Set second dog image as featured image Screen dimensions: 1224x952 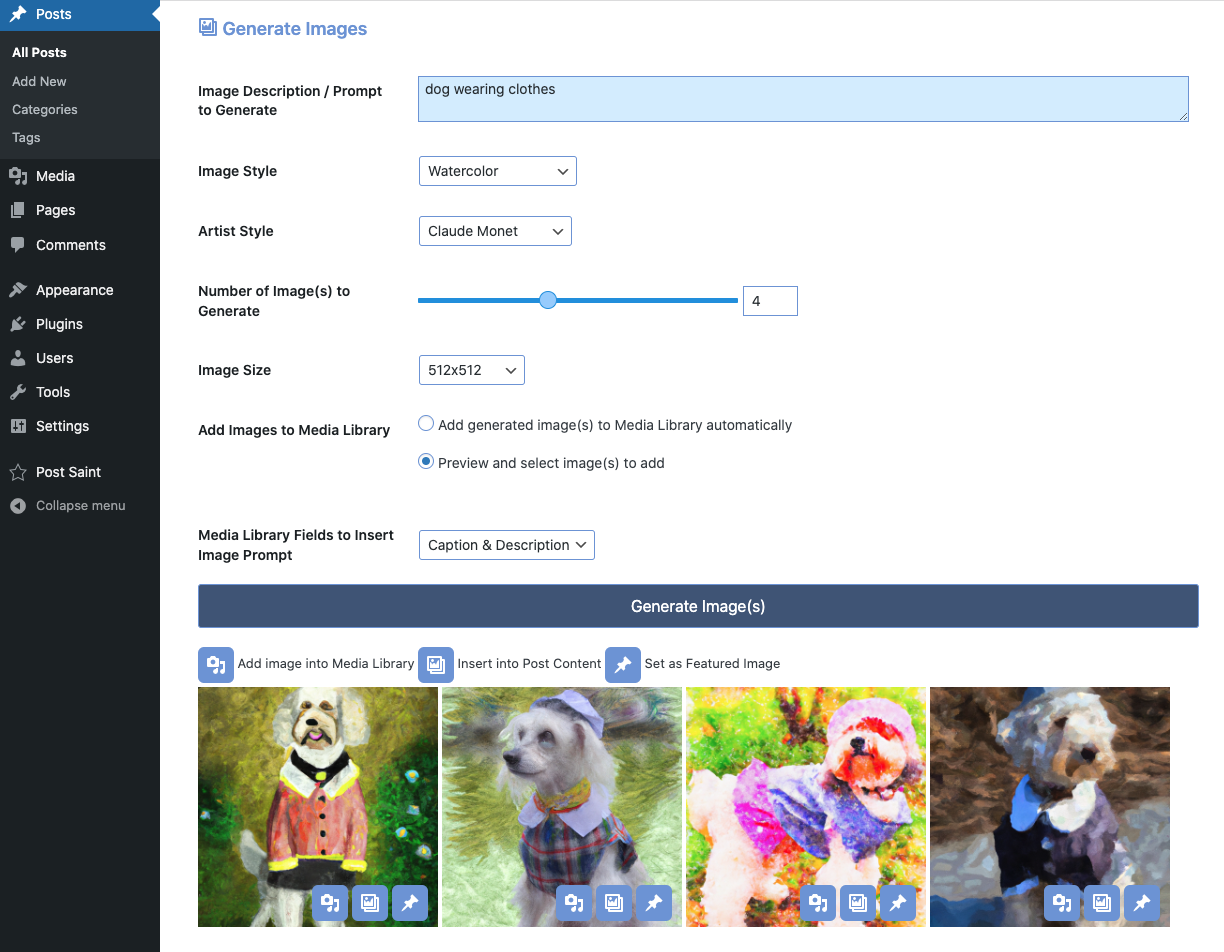tap(654, 903)
